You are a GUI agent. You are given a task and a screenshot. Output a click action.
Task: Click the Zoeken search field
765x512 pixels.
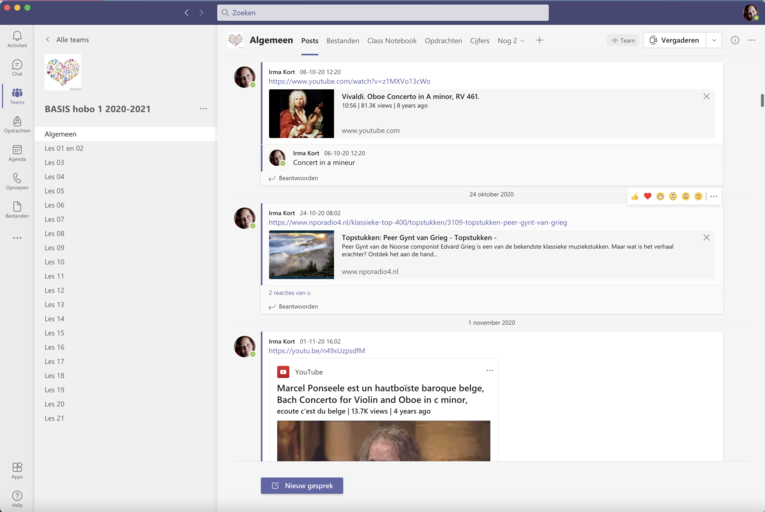(383, 13)
